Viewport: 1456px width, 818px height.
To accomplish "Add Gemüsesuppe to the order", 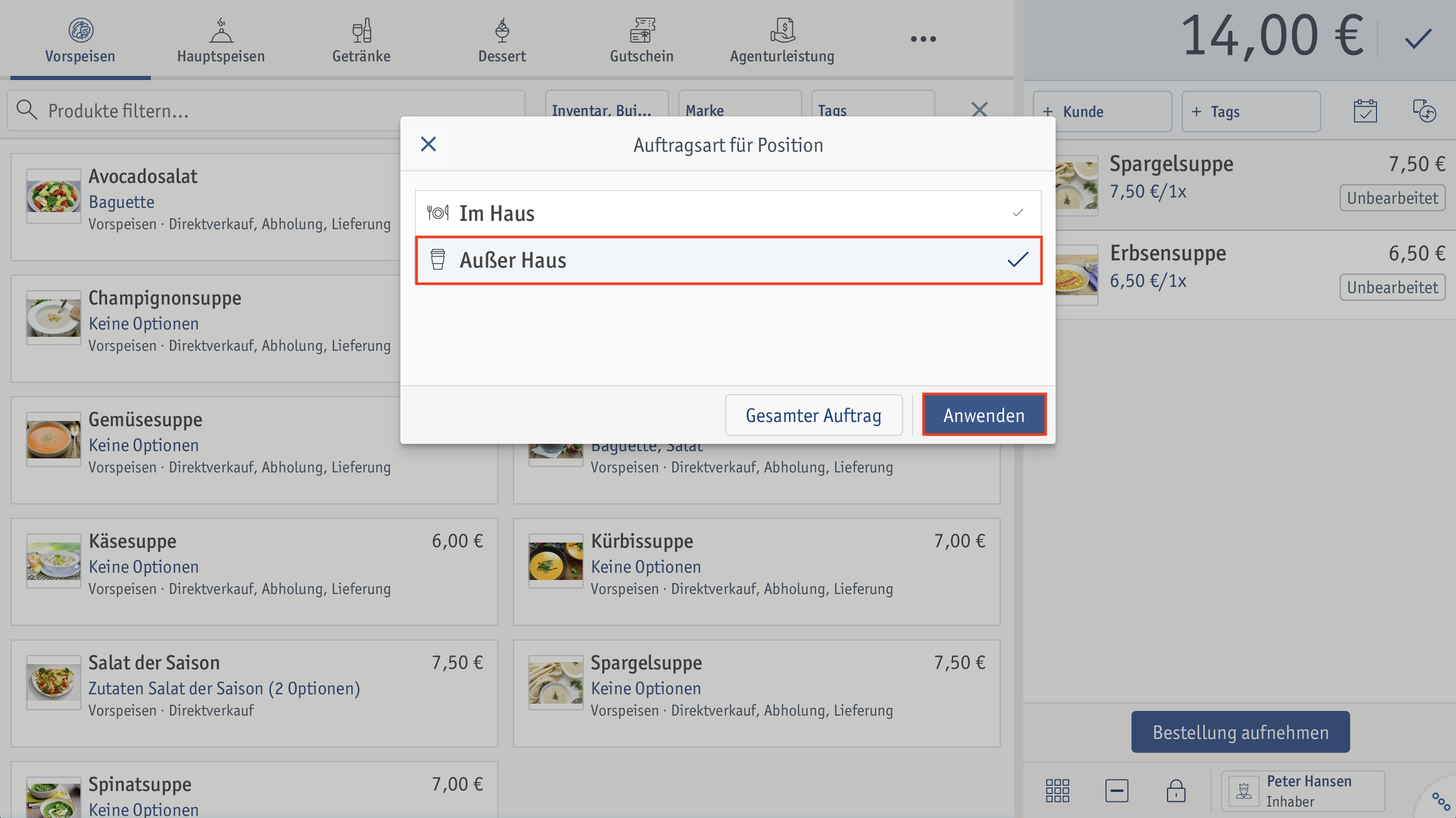I will (x=254, y=450).
